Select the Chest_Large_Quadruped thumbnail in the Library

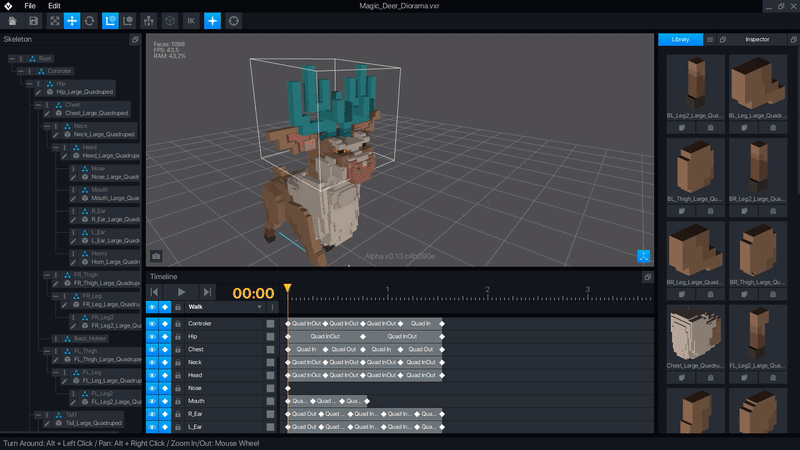(694, 333)
